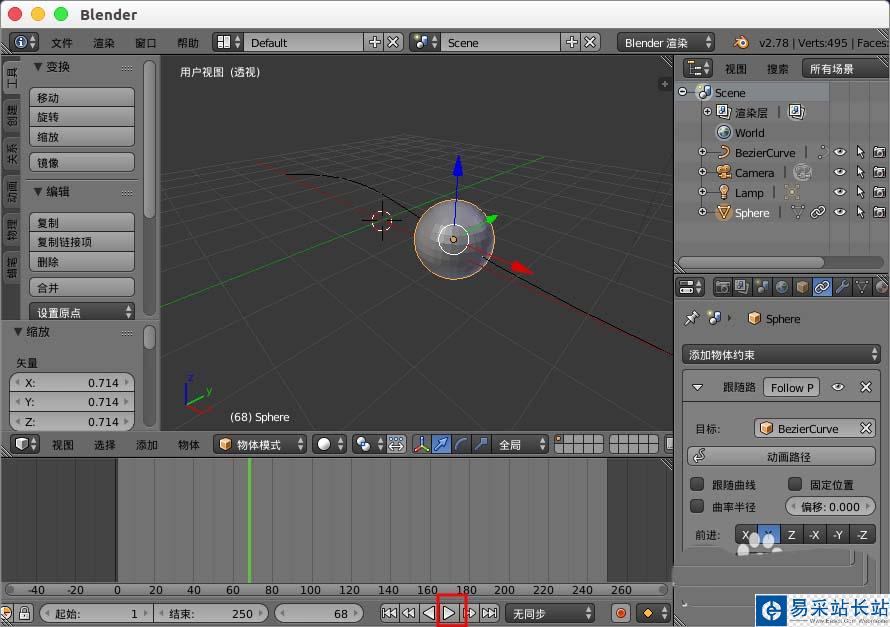Open the 物体模式 mode dropdown
The height and width of the screenshot is (627, 890).
(x=260, y=444)
